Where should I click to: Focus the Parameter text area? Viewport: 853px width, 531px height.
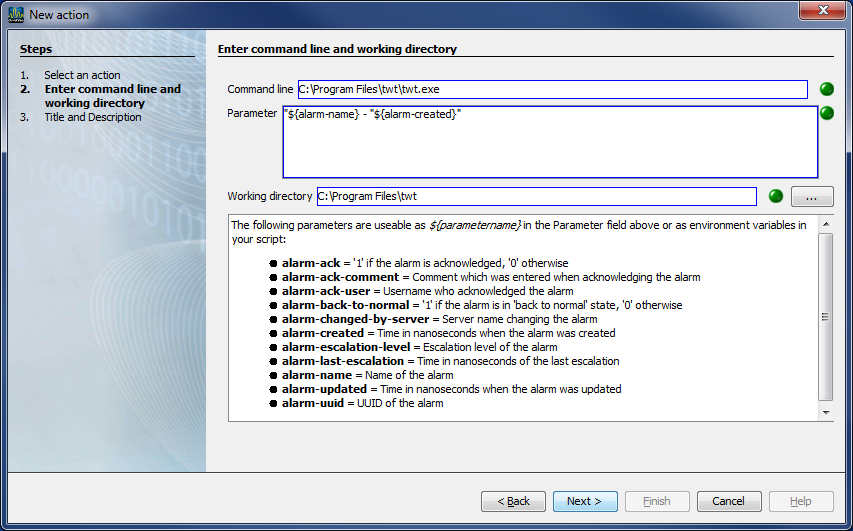[550, 141]
